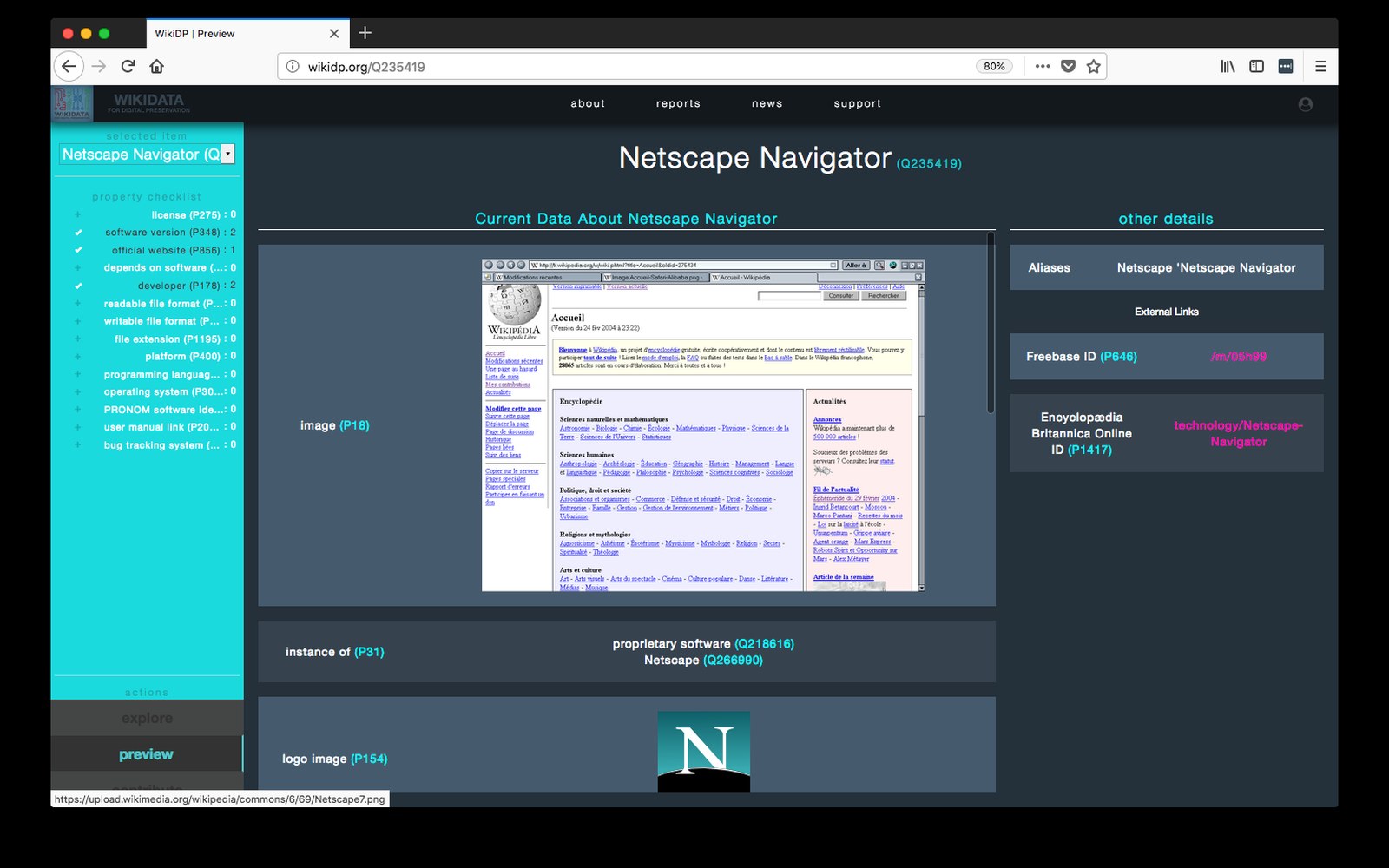Screen dimensions: 1389x868
Task: Click the preview action button
Action: (147, 754)
